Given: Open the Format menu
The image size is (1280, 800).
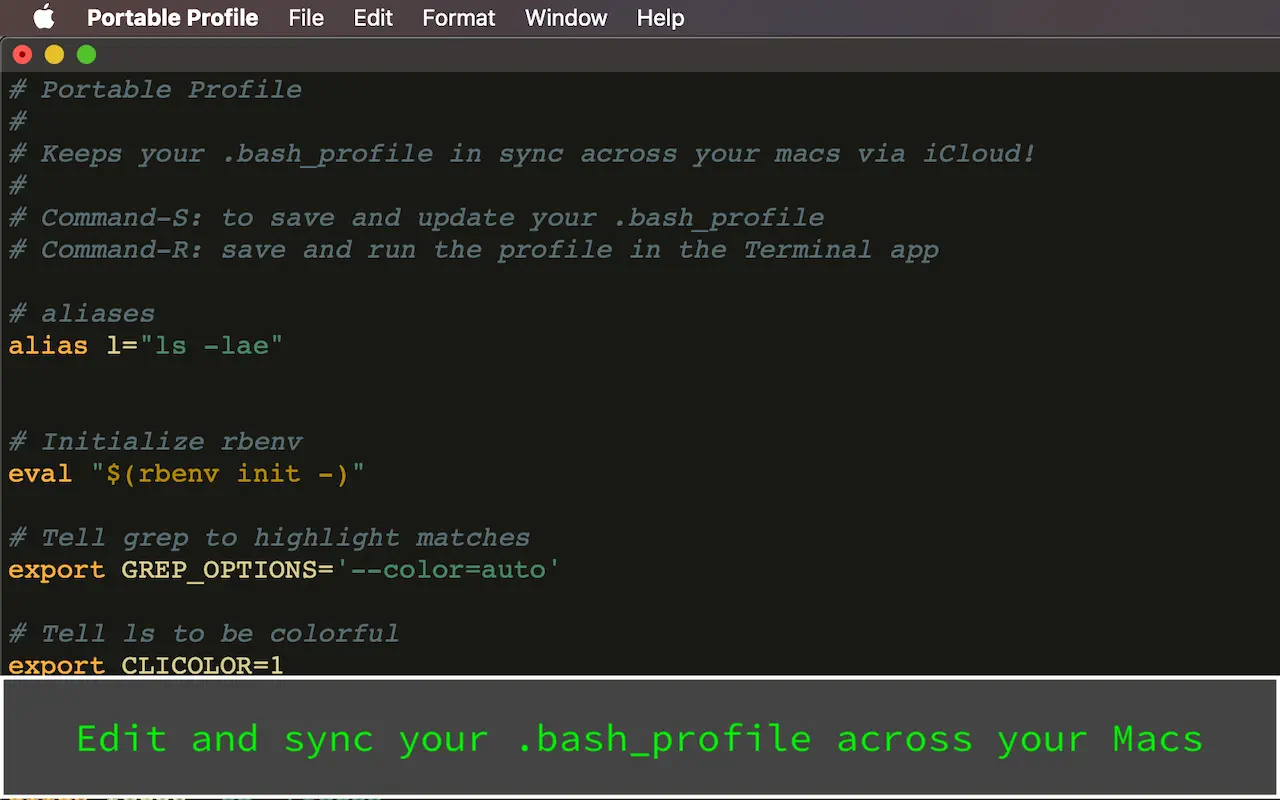Looking at the screenshot, I should click(x=458, y=17).
